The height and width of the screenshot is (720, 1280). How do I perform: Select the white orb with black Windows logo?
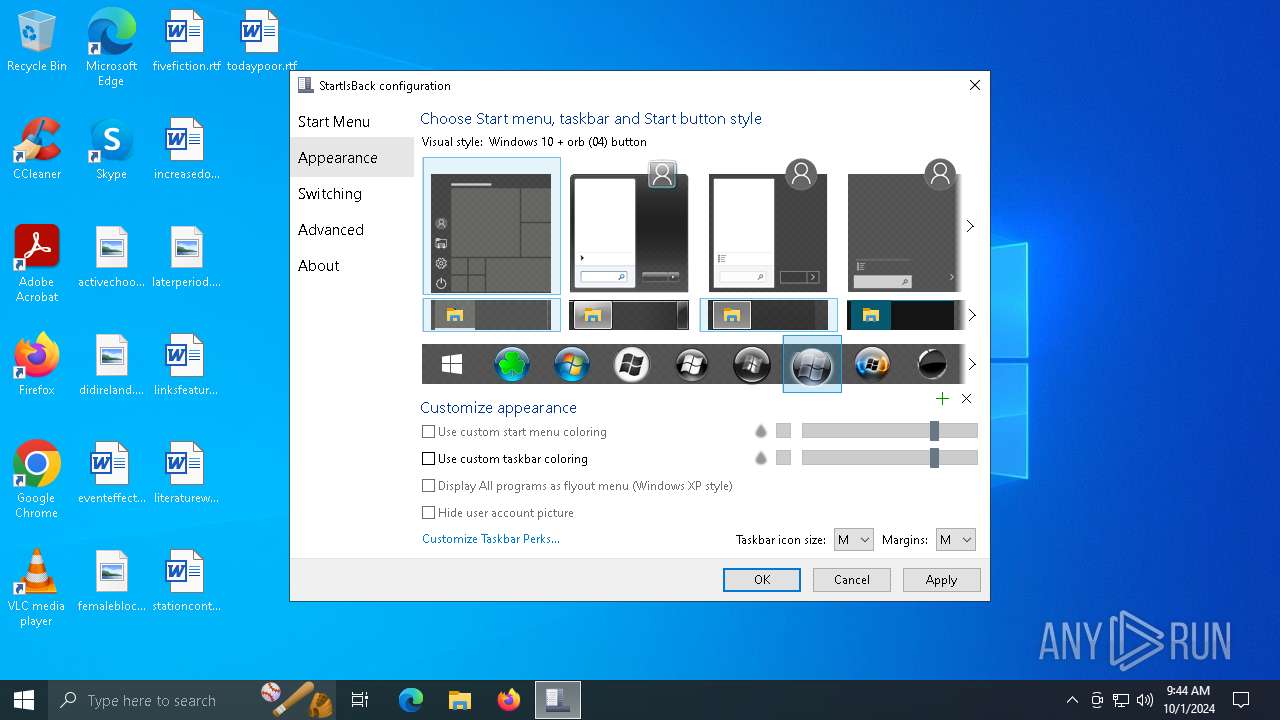(x=632, y=365)
